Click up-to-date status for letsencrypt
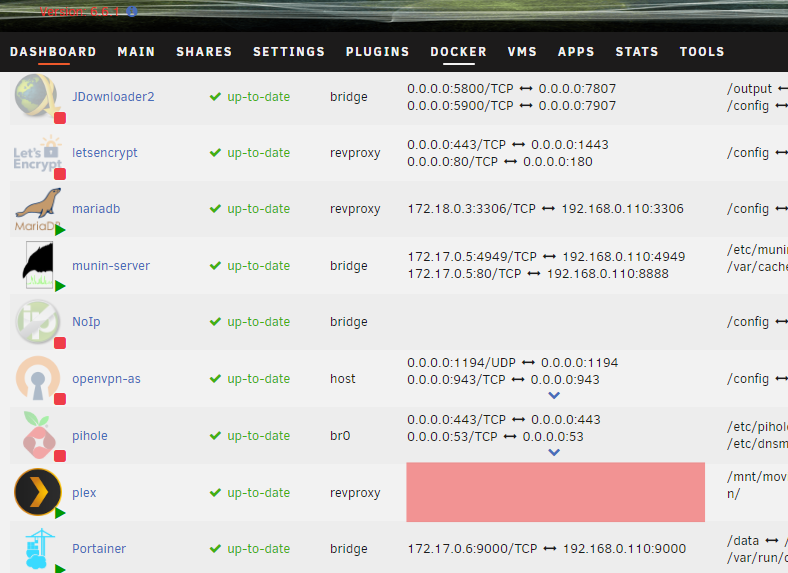 coord(250,153)
